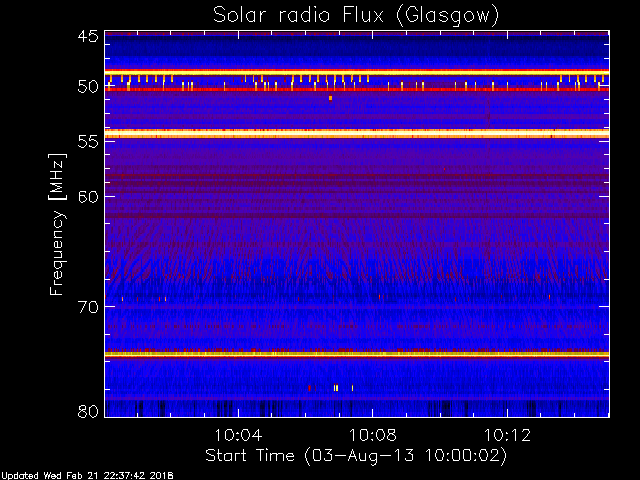Click the 50 MHz tick label
The height and width of the screenshot is (480, 640).
coord(87,87)
